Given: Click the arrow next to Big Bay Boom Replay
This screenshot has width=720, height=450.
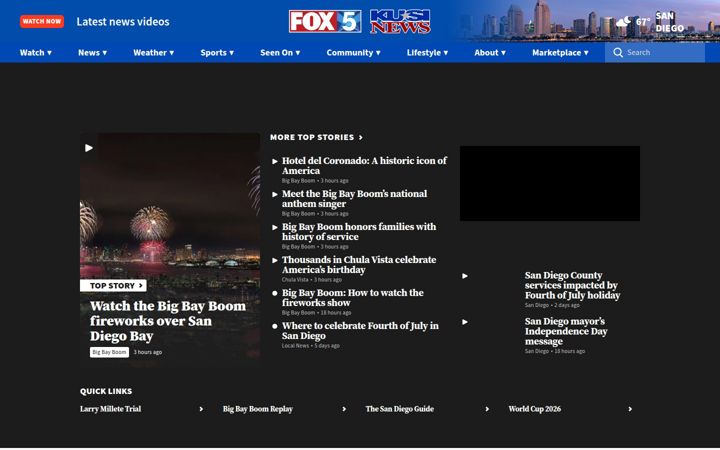Looking at the screenshot, I should pos(344,409).
